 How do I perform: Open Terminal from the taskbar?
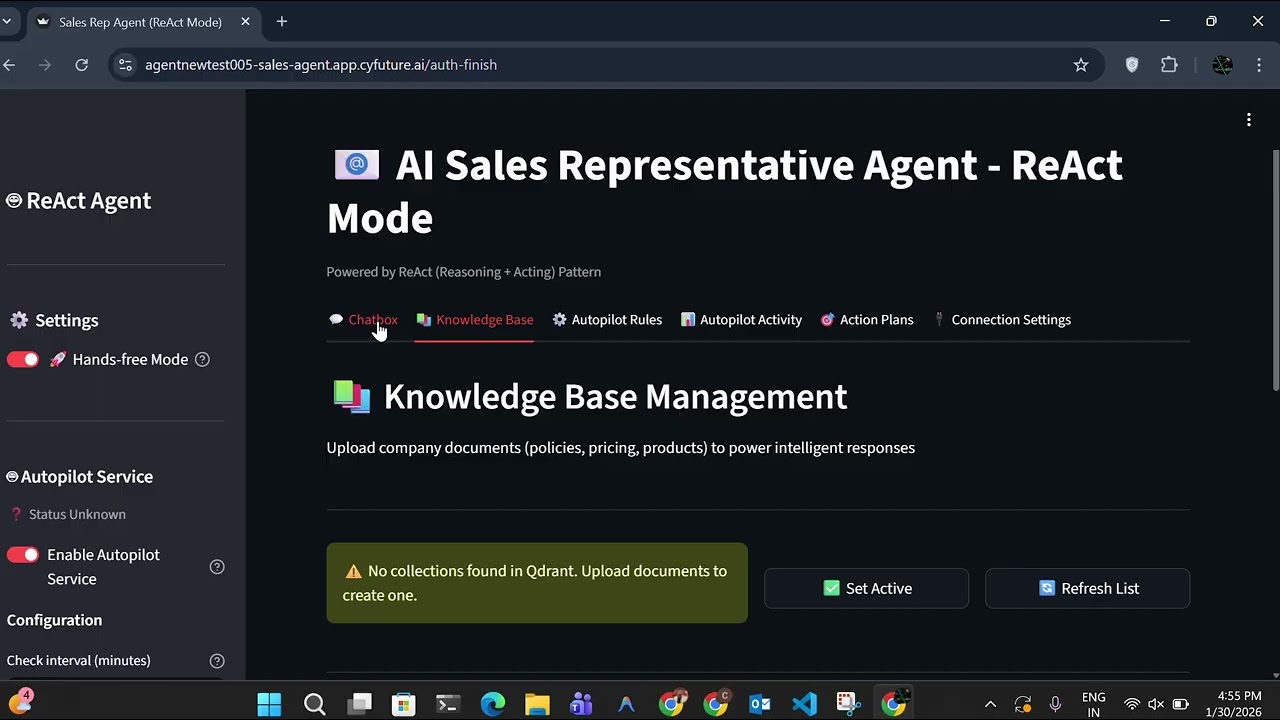click(x=447, y=704)
